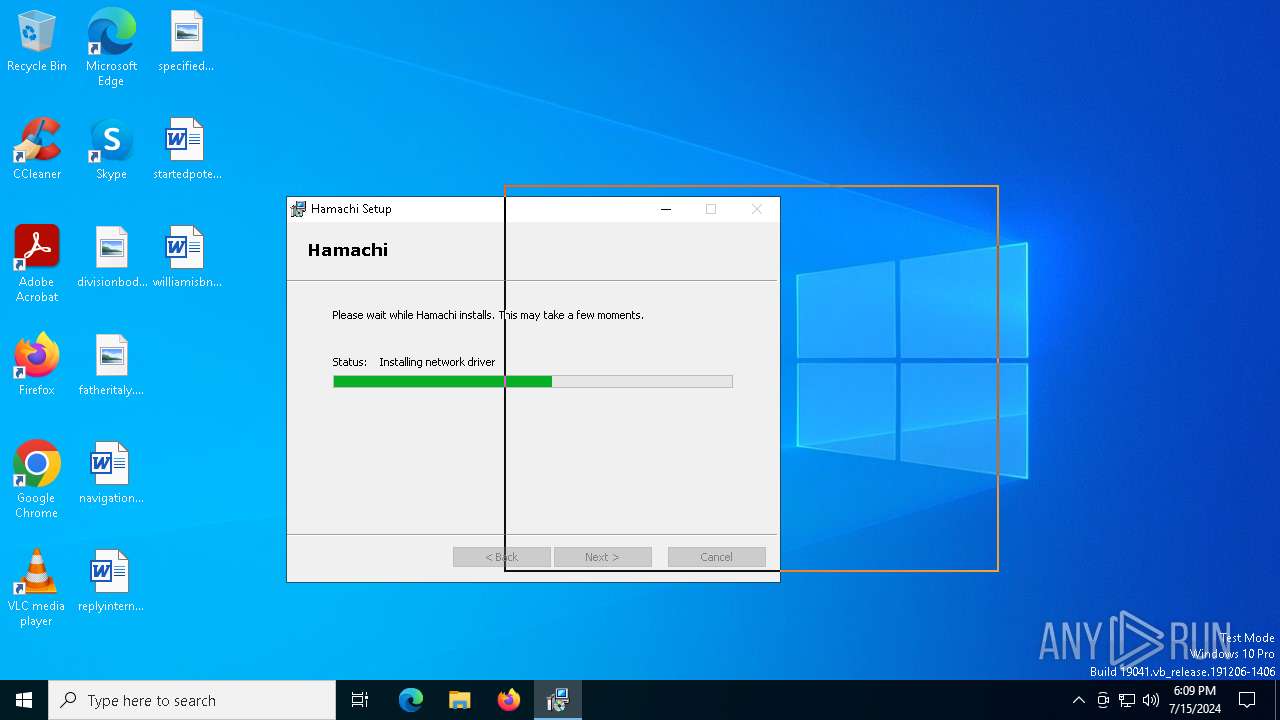Screen dimensions: 1280x720
Task: Open Firefox from the taskbar
Action: click(x=509, y=700)
